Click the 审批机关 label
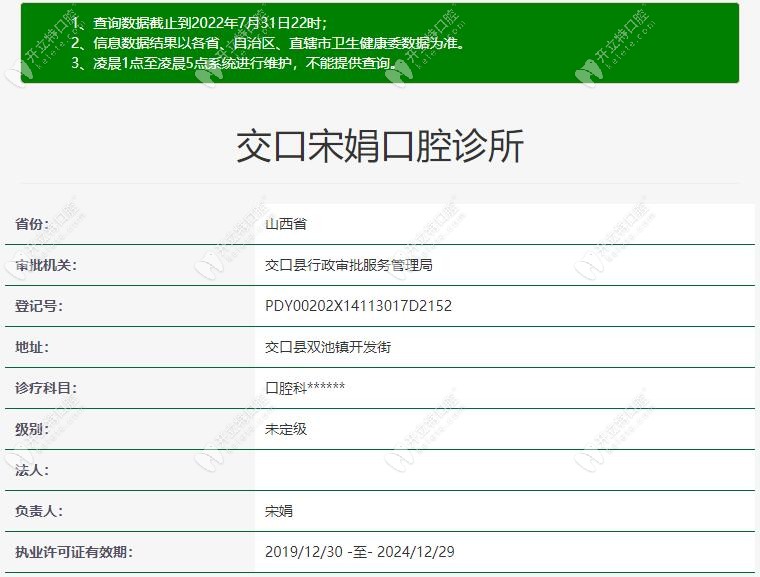 46,265
